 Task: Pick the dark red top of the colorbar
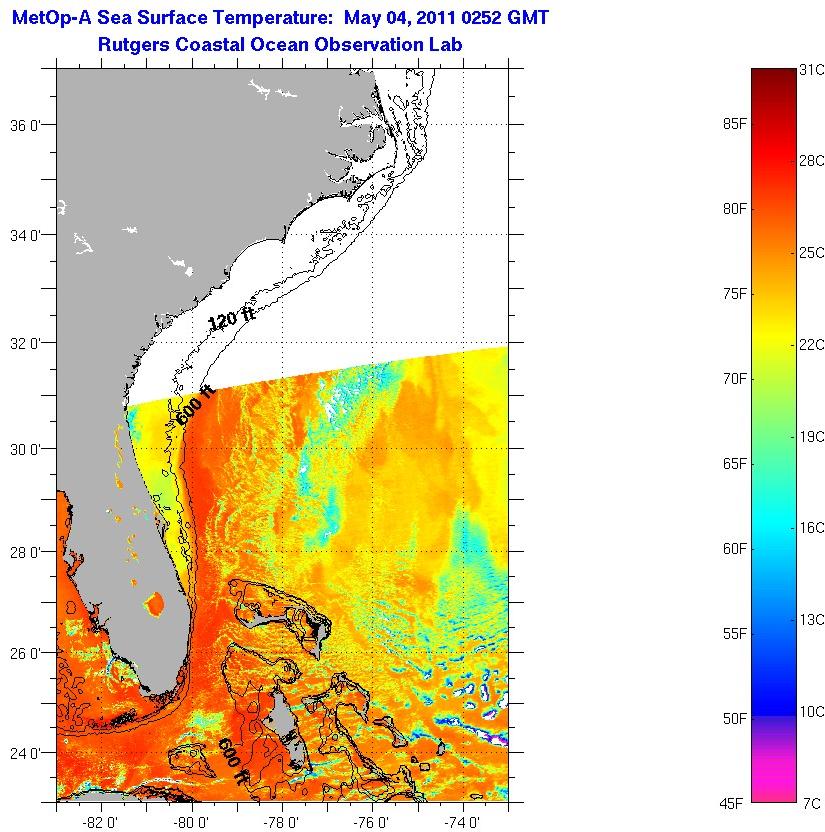(x=774, y=80)
